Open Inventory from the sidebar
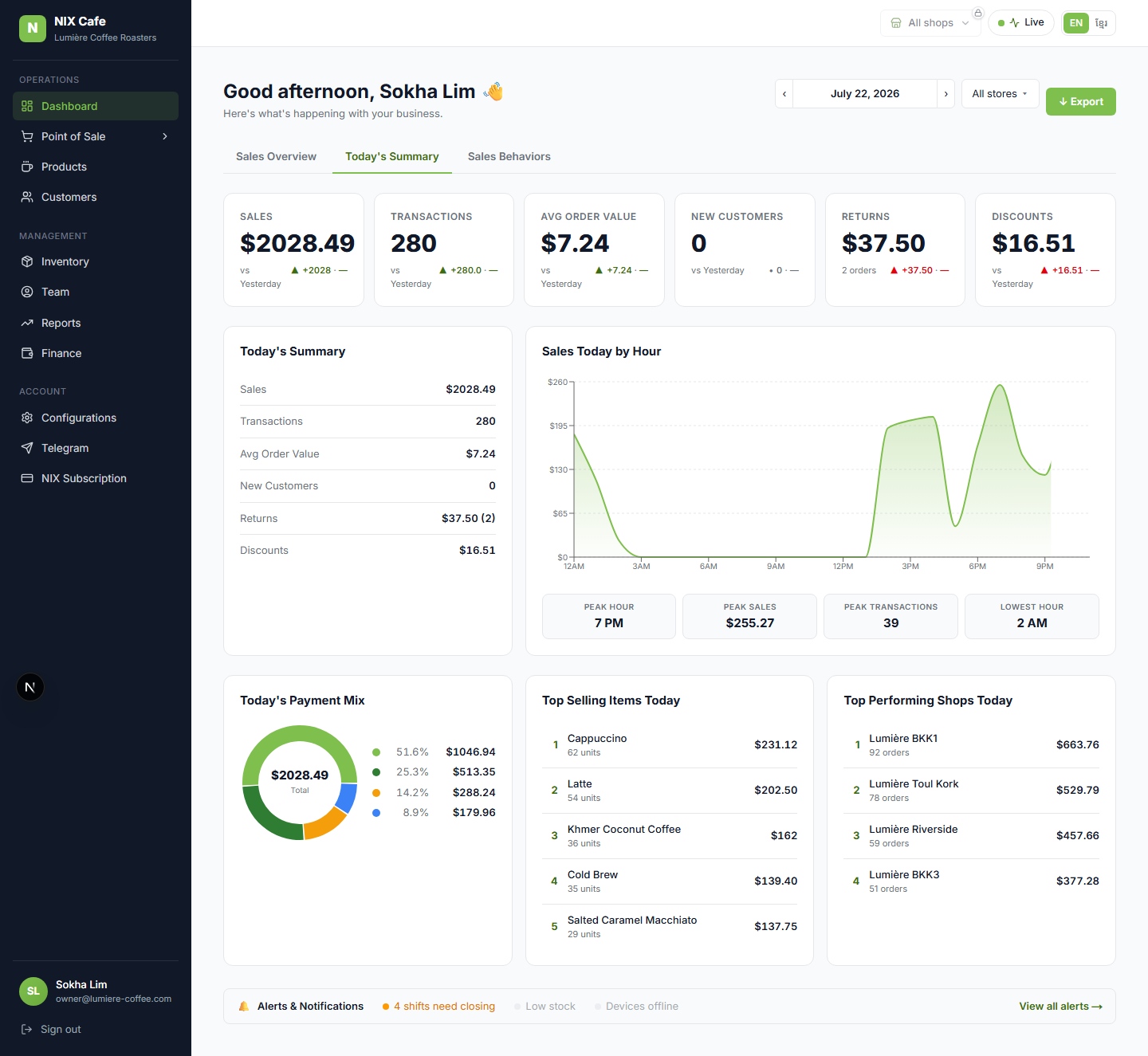Image resolution: width=1148 pixels, height=1056 pixels. coord(96,261)
